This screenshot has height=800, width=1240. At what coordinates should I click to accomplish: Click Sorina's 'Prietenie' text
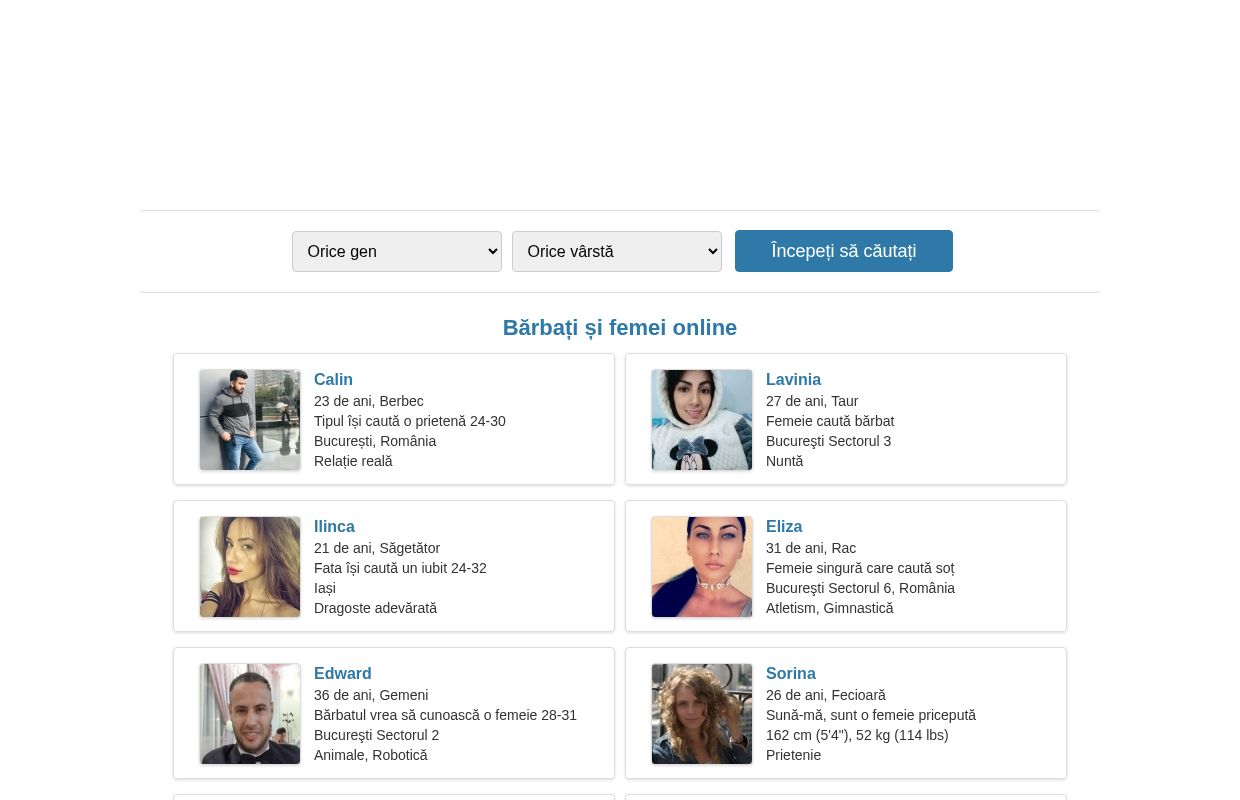794,755
